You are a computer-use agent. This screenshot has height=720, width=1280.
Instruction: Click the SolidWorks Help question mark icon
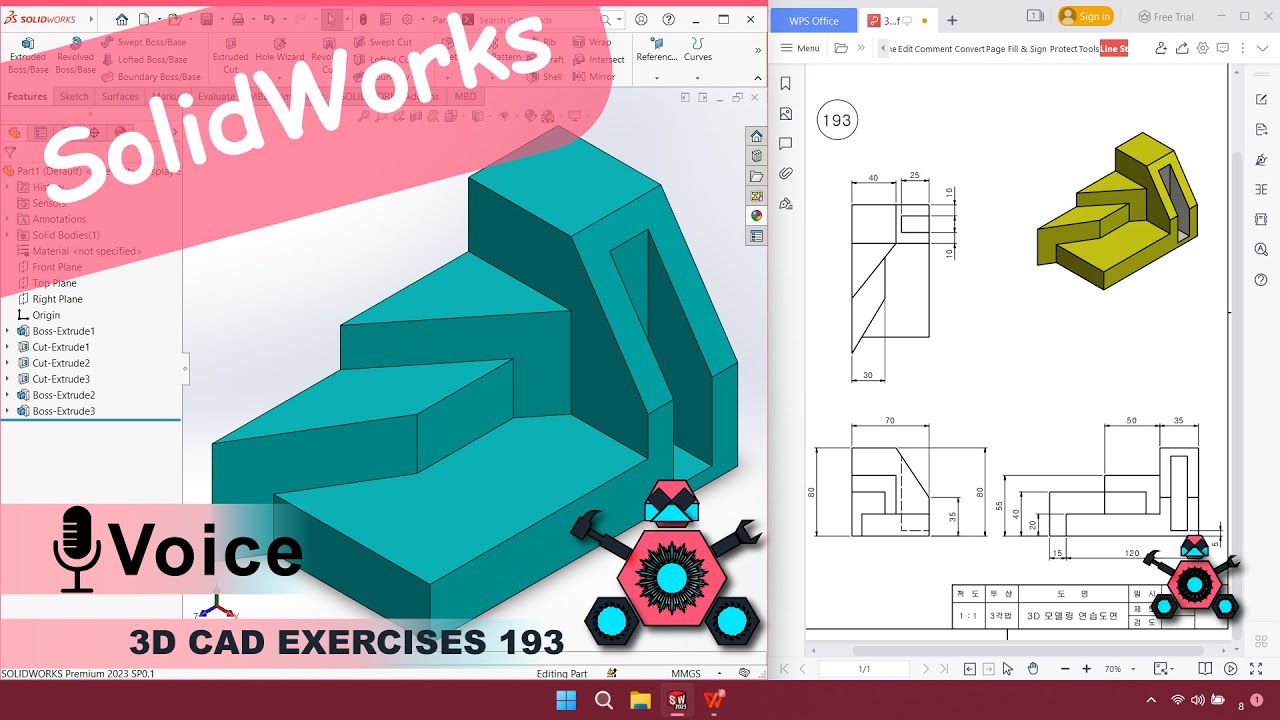coord(669,19)
